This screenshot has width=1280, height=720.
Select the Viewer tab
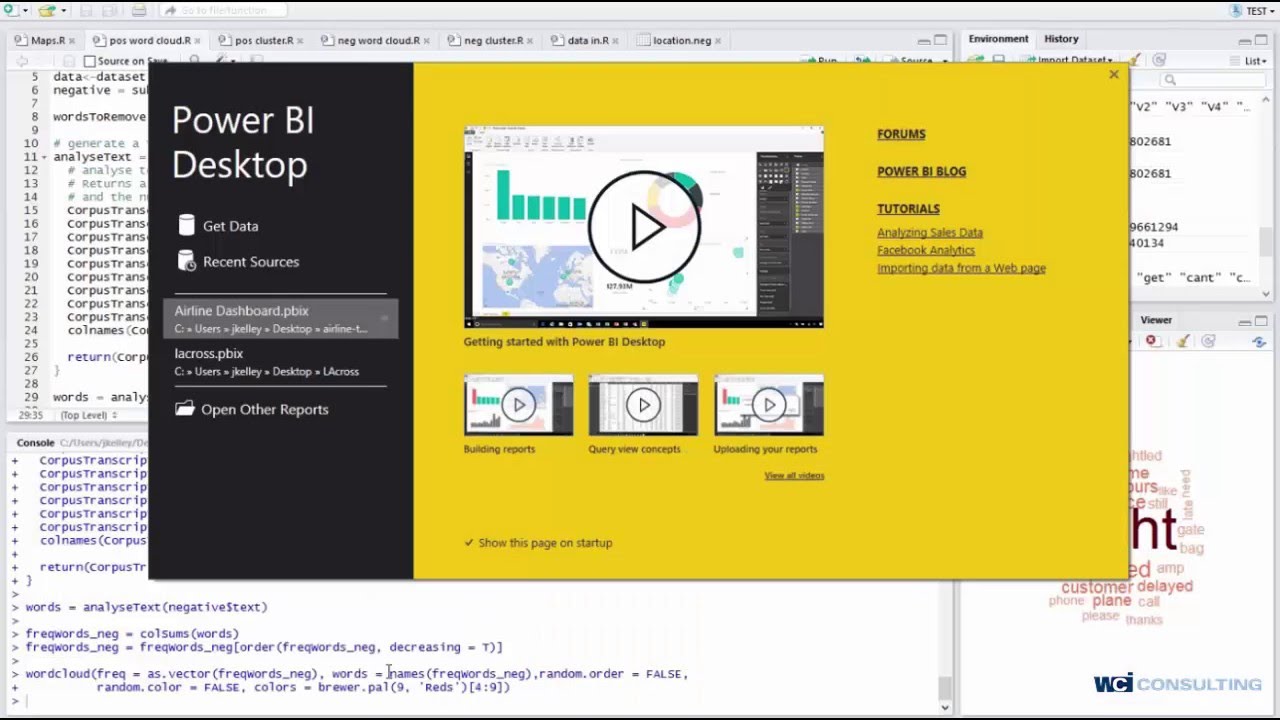1156,320
